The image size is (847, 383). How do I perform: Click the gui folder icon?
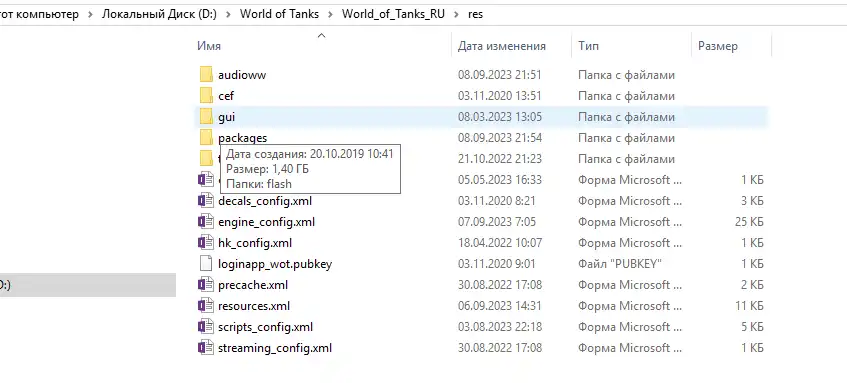[x=206, y=117]
